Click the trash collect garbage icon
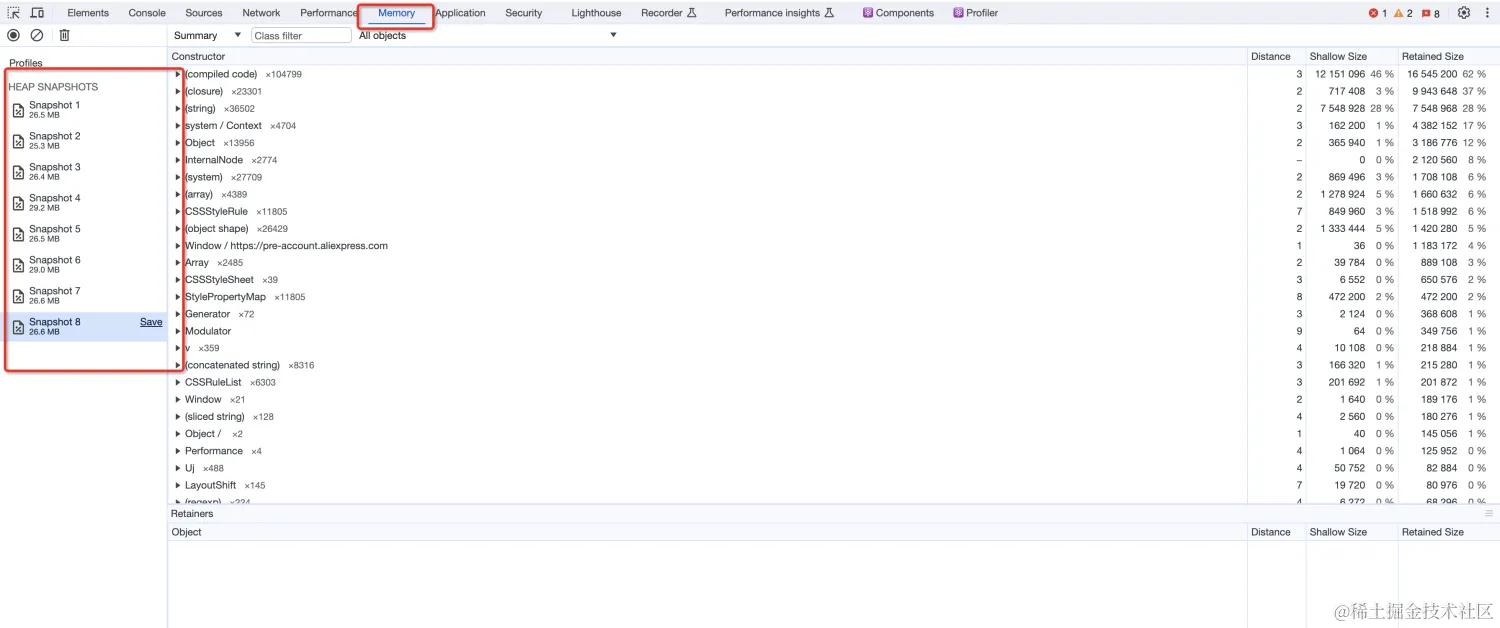Image resolution: width=1500 pixels, height=628 pixels. [x=64, y=35]
